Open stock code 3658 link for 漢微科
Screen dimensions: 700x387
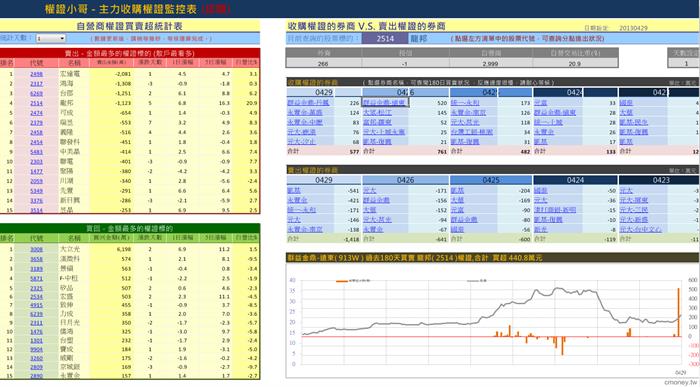point(37,259)
